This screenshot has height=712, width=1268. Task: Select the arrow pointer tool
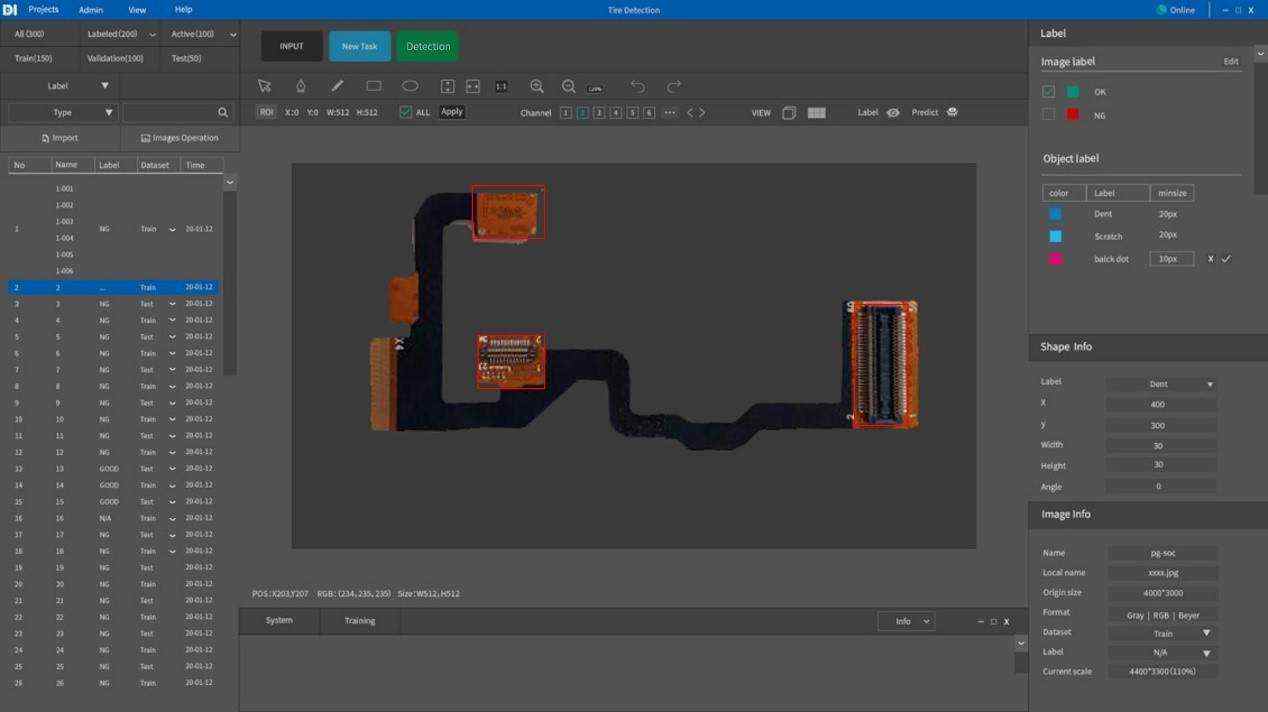[x=264, y=86]
